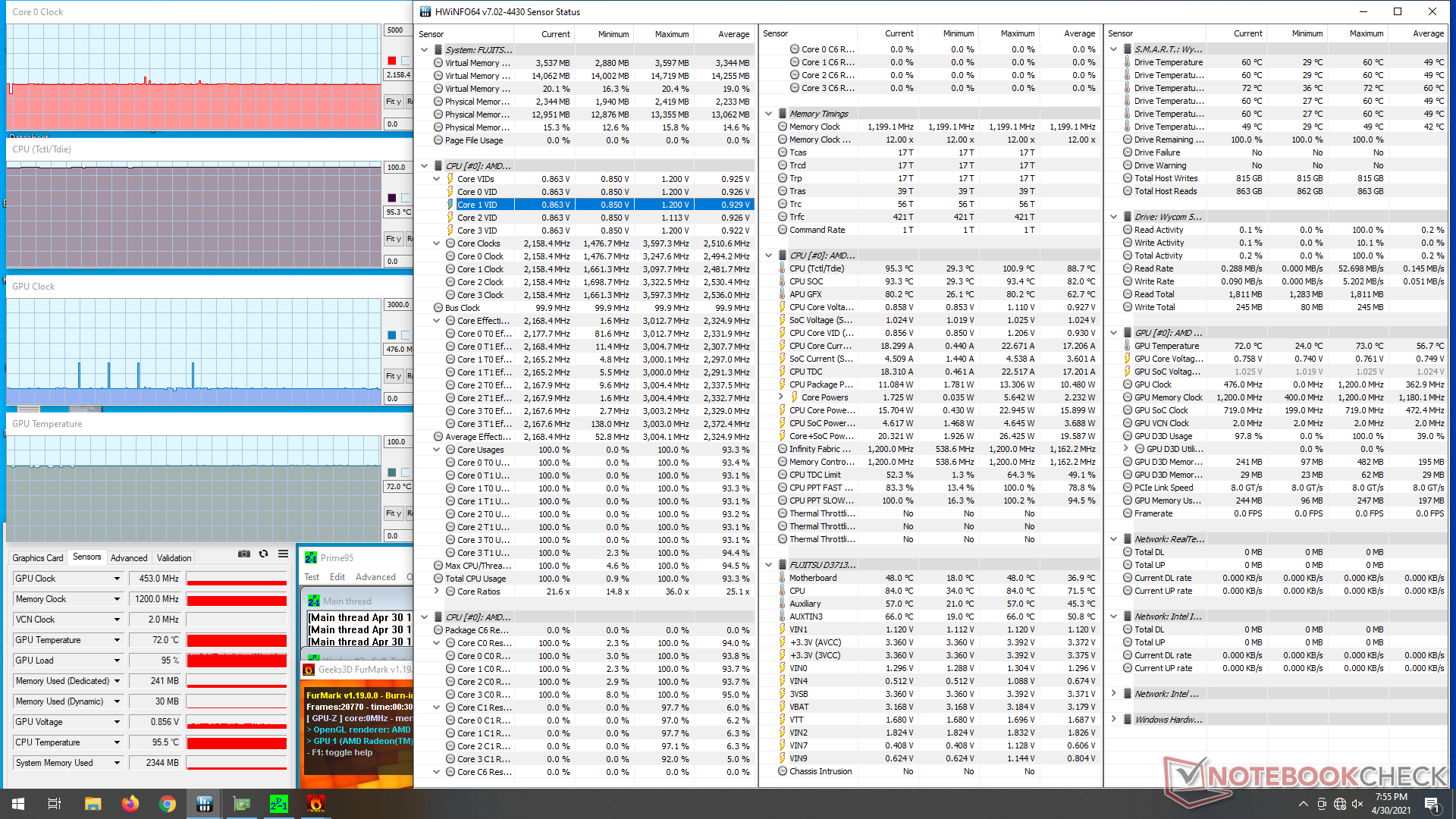Viewport: 1456px width, 819px height.
Task: Open the Graphics Card tab in GPU-Z
Action: [38, 557]
